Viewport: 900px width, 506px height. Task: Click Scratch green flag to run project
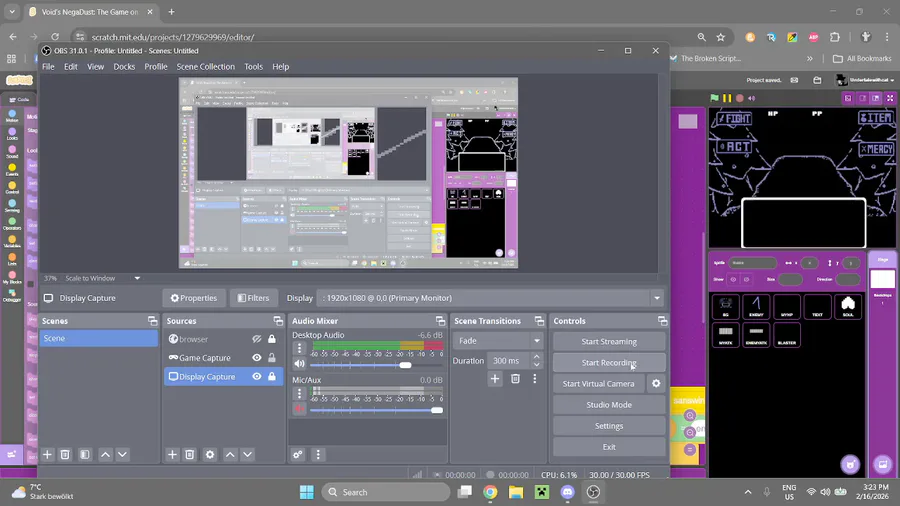714,98
